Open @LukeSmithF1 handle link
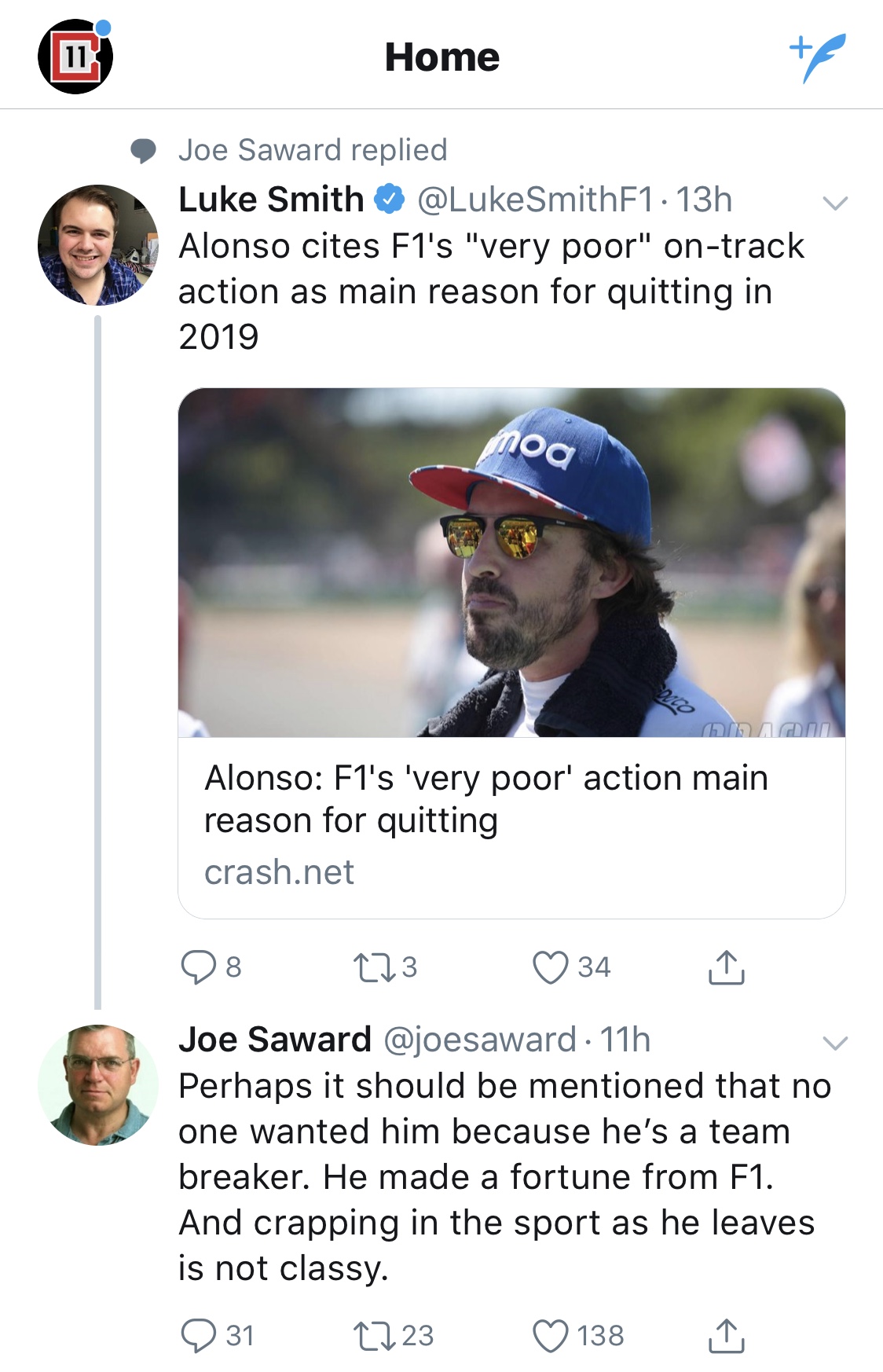Viewport: 883px width, 1372px height. [x=535, y=200]
